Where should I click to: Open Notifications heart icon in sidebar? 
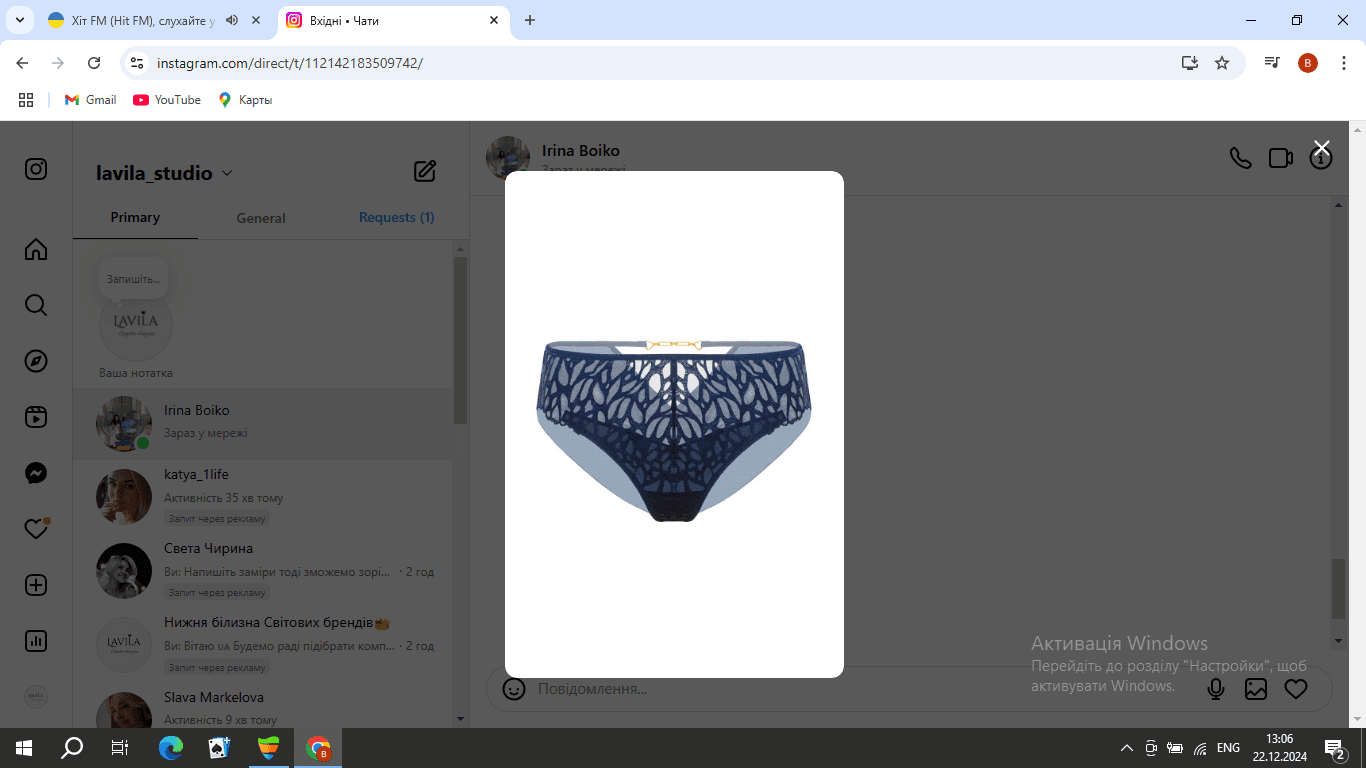[36, 529]
